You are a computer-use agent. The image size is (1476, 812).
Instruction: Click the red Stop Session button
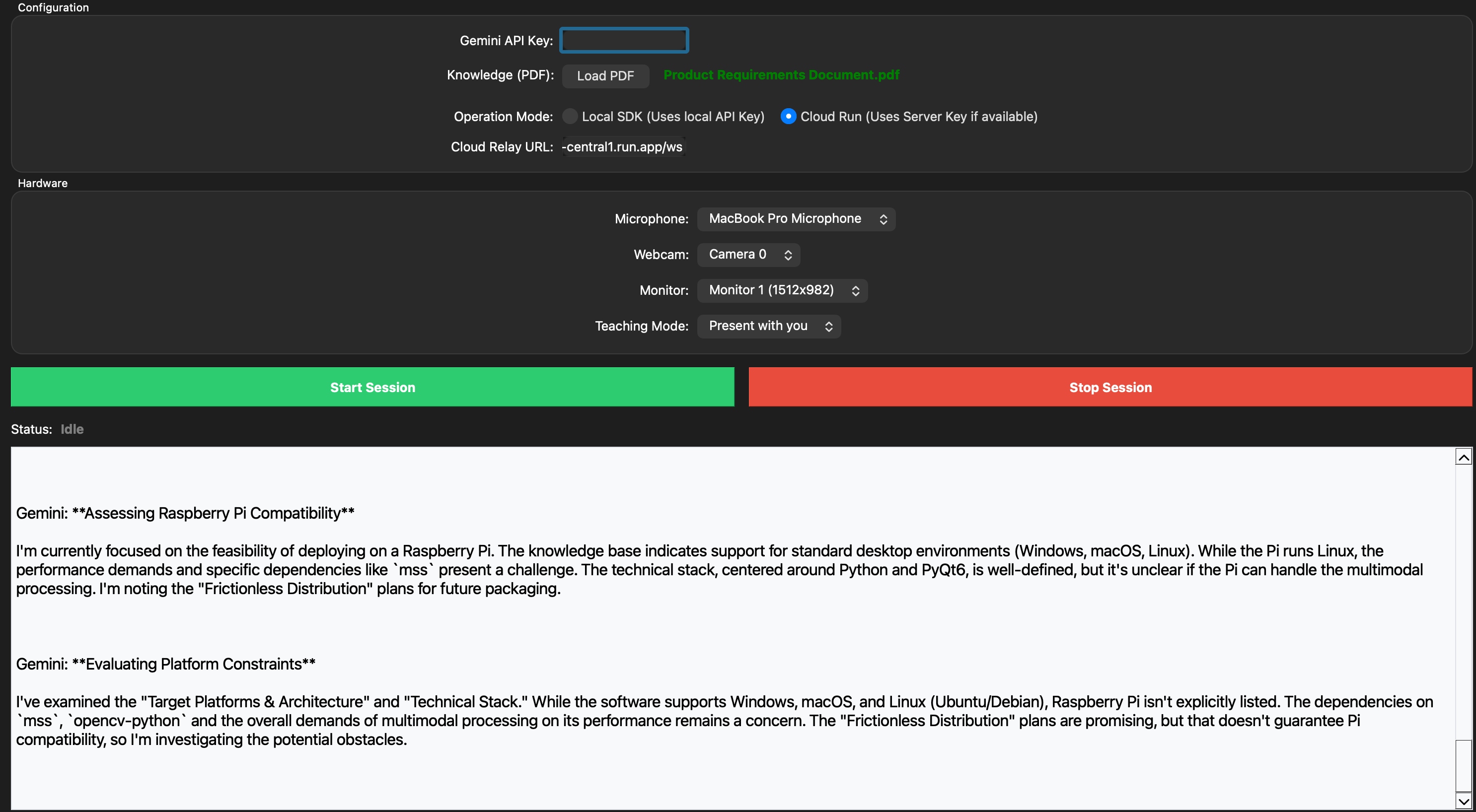[x=1110, y=387]
